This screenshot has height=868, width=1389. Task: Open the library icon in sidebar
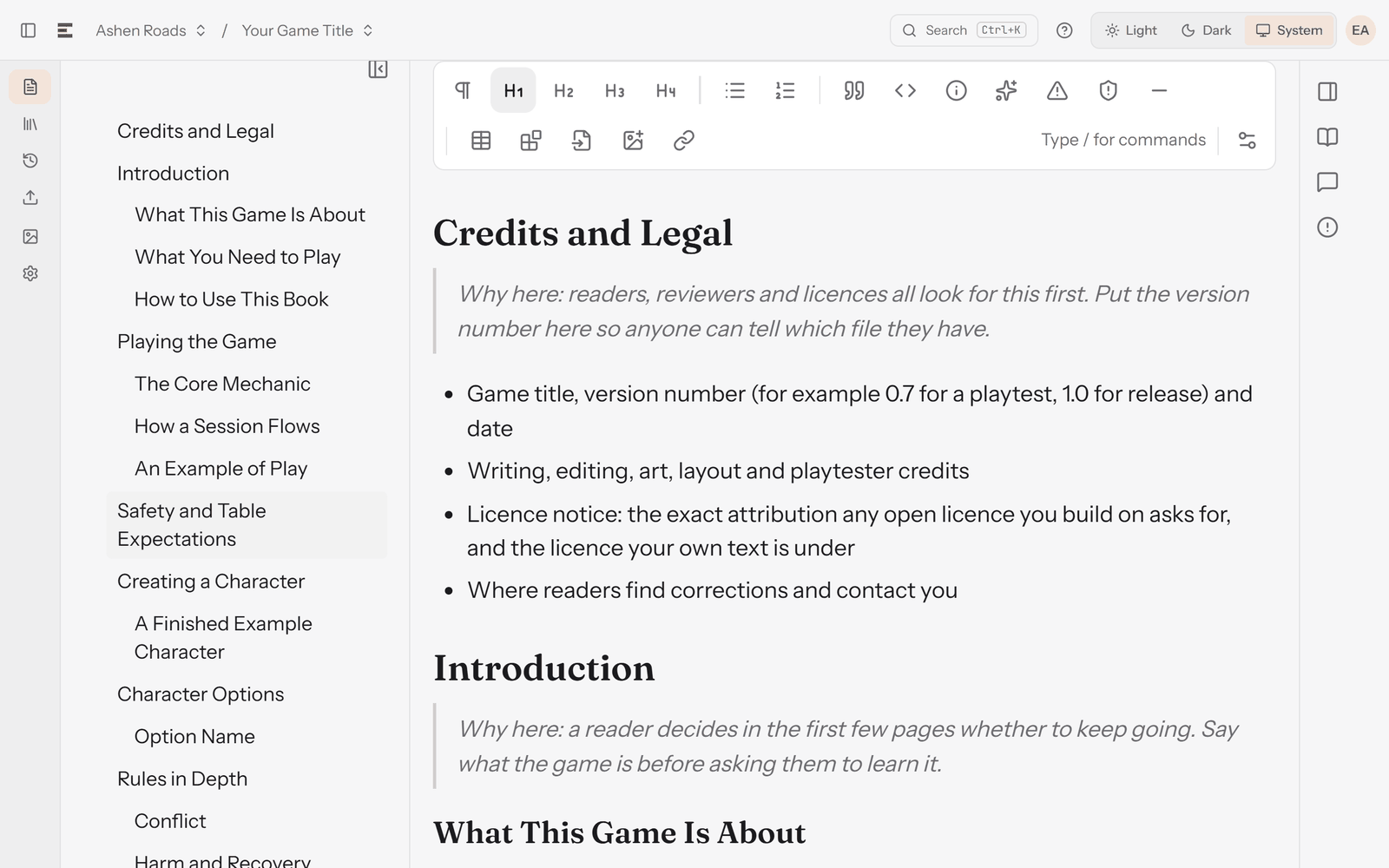[x=30, y=124]
